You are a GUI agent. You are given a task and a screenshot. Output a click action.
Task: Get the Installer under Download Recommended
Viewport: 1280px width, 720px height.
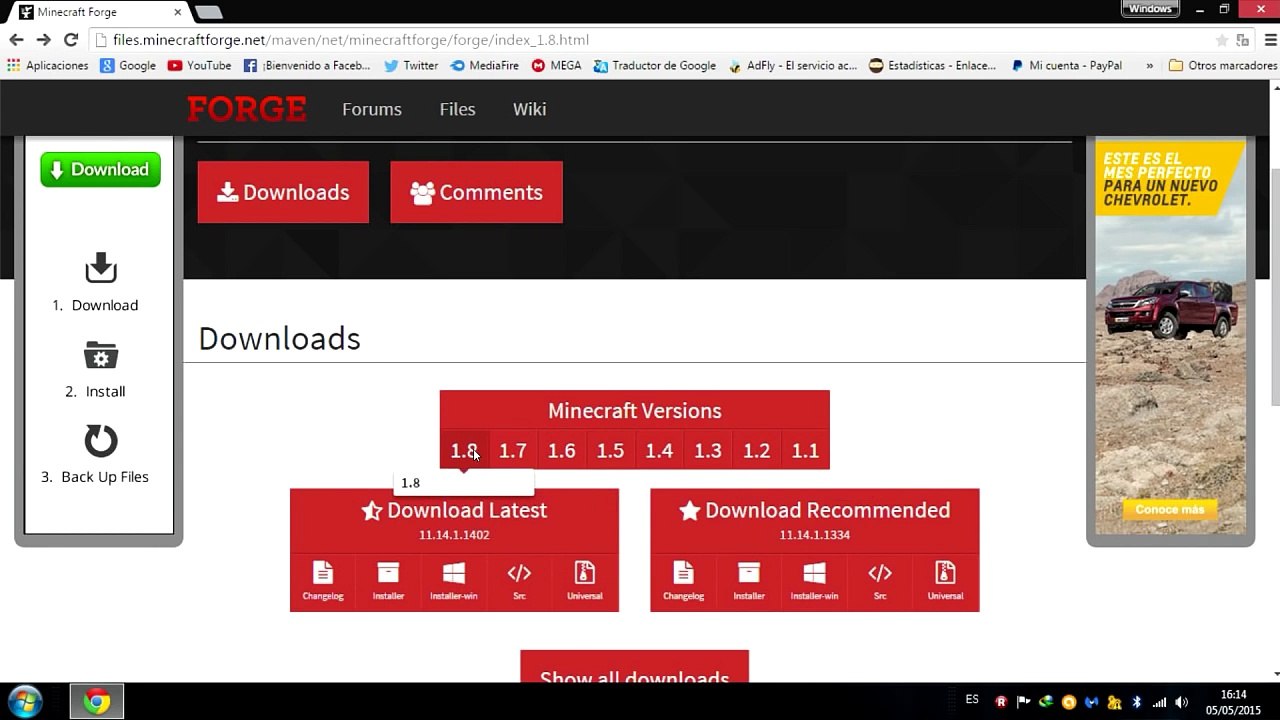pyautogui.click(x=749, y=581)
